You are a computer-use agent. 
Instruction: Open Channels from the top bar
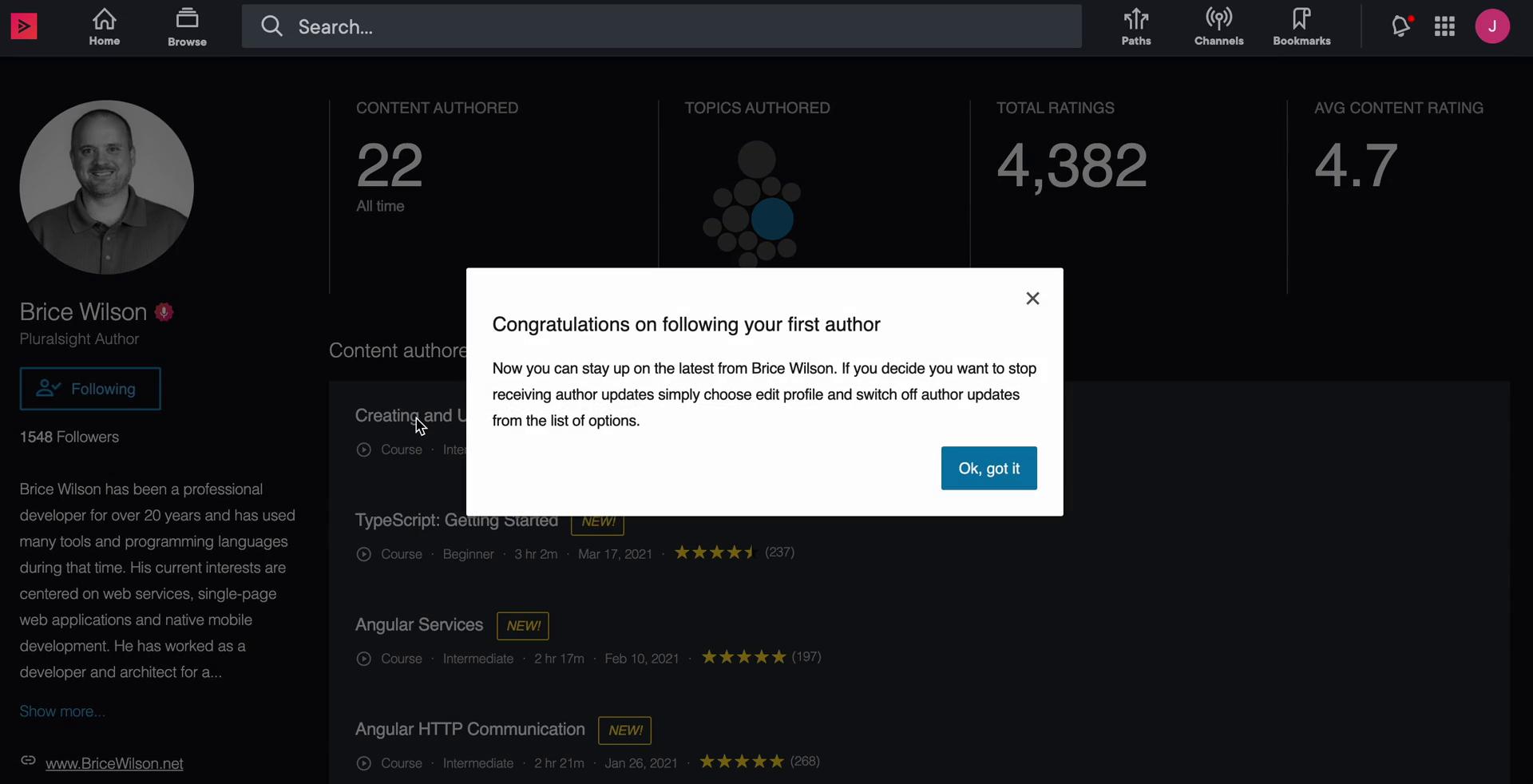[x=1219, y=27]
